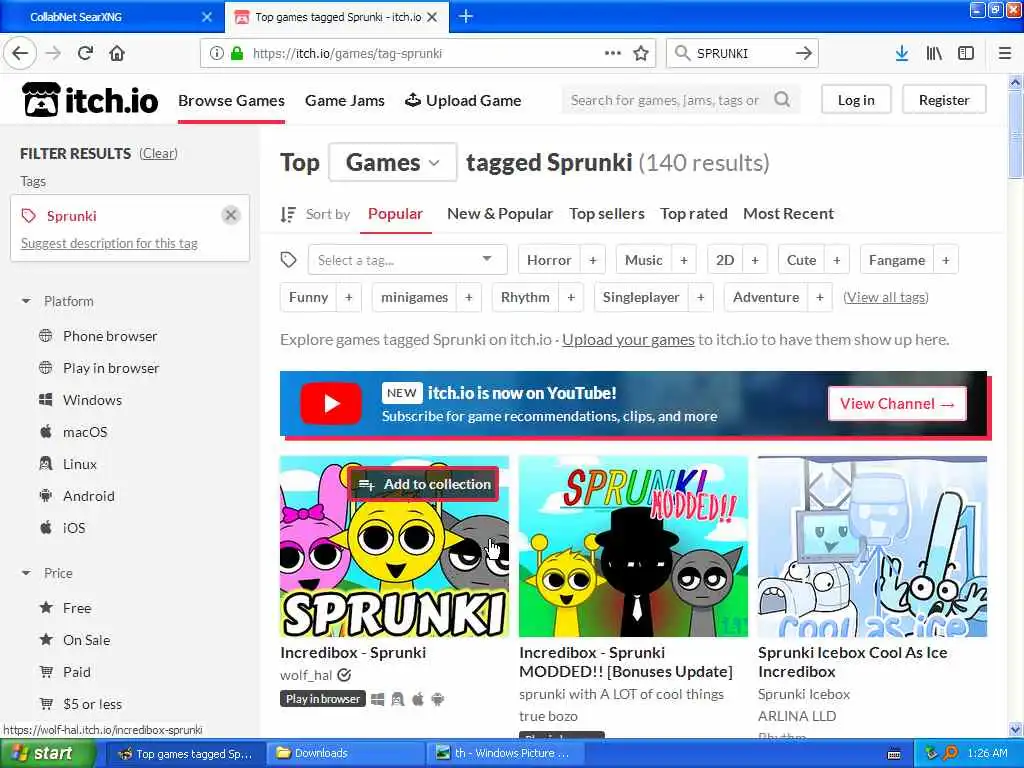Reload the page with the refresh icon
1024x768 pixels.
click(85, 54)
